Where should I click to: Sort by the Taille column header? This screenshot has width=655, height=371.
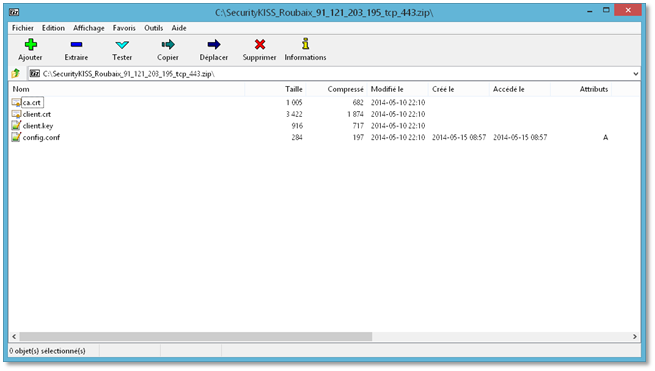pos(275,89)
